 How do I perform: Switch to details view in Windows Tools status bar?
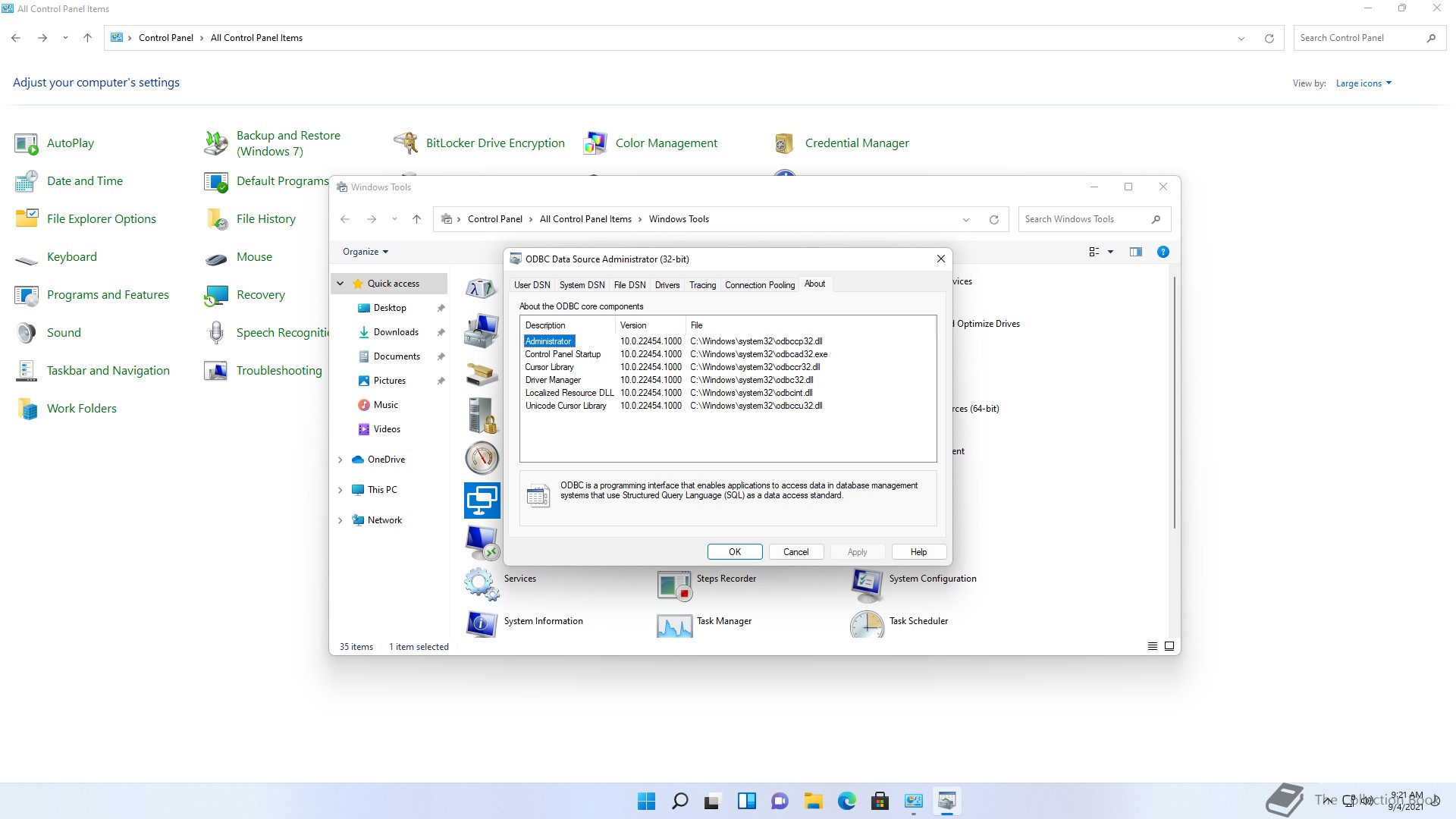1152,647
